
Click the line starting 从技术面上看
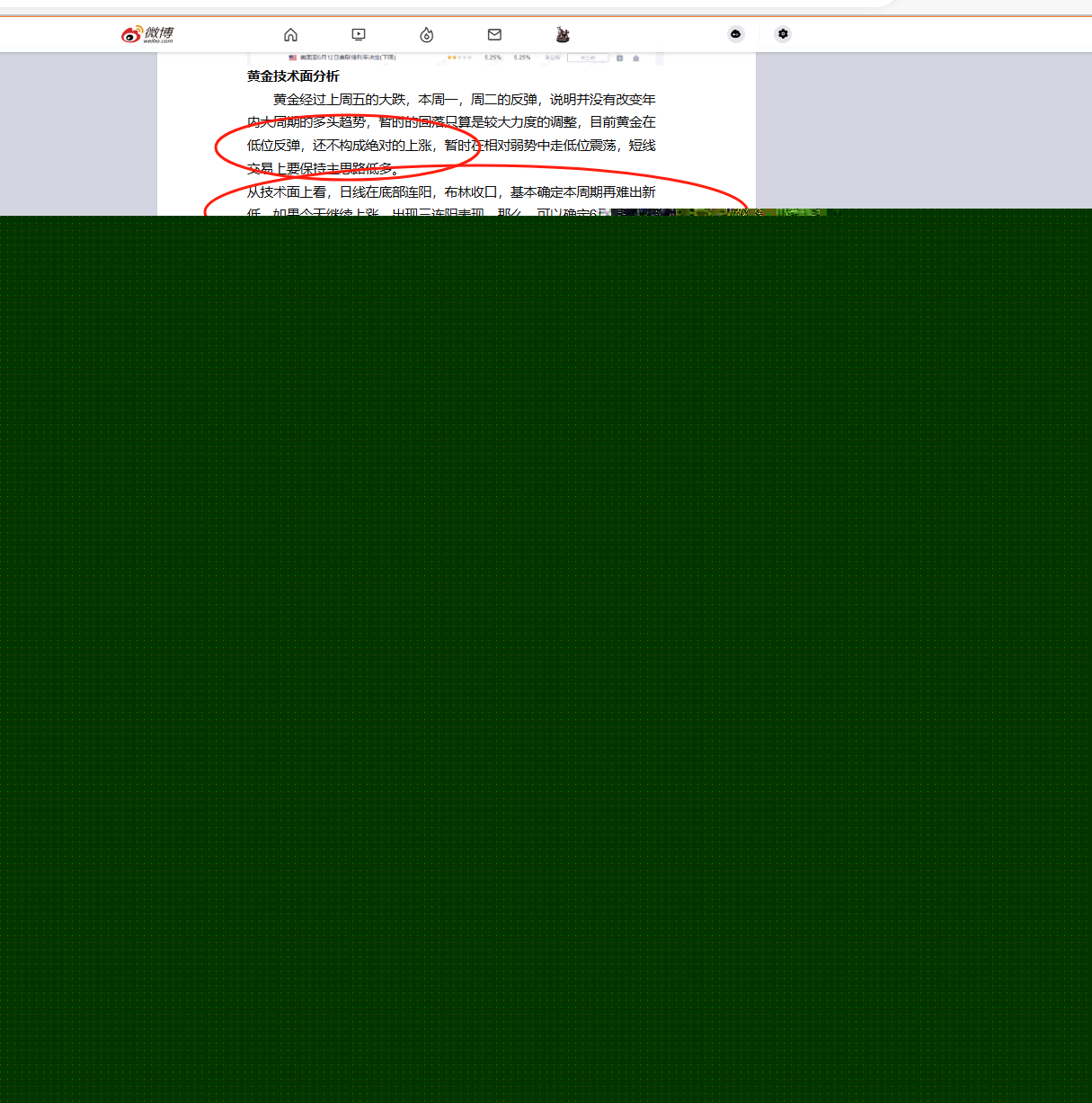coord(451,191)
